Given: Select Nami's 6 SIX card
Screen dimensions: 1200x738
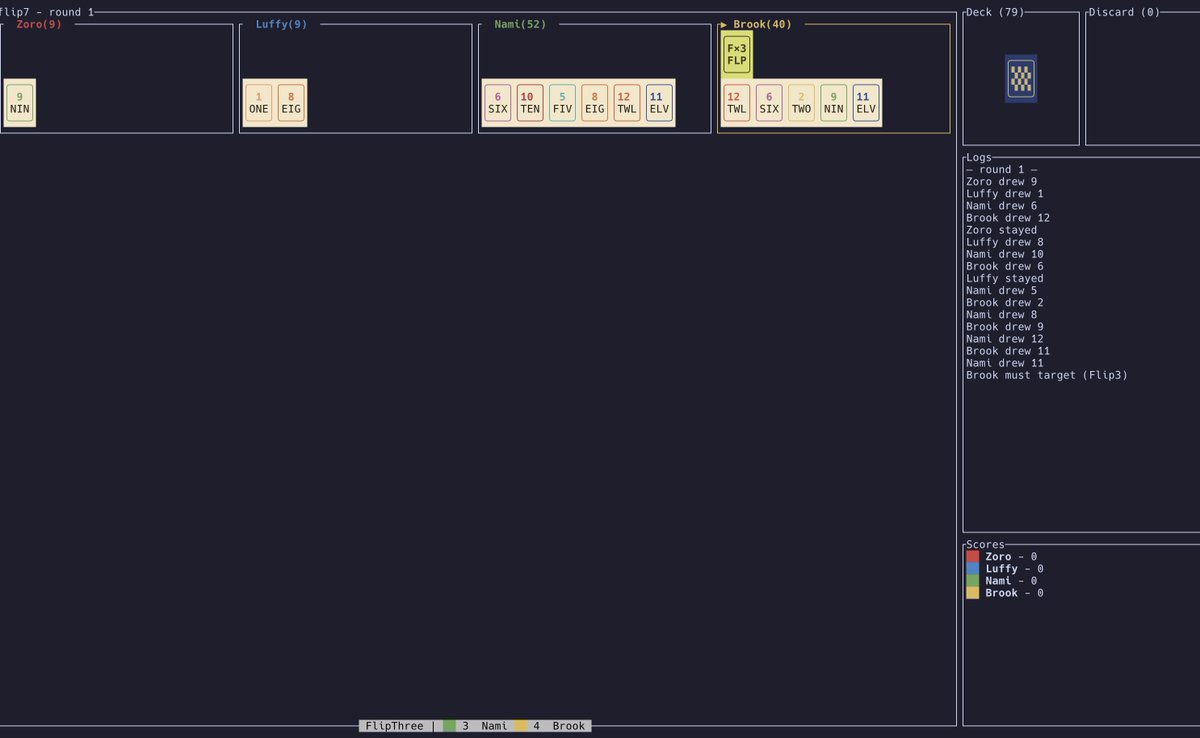Looking at the screenshot, I should click(498, 103).
